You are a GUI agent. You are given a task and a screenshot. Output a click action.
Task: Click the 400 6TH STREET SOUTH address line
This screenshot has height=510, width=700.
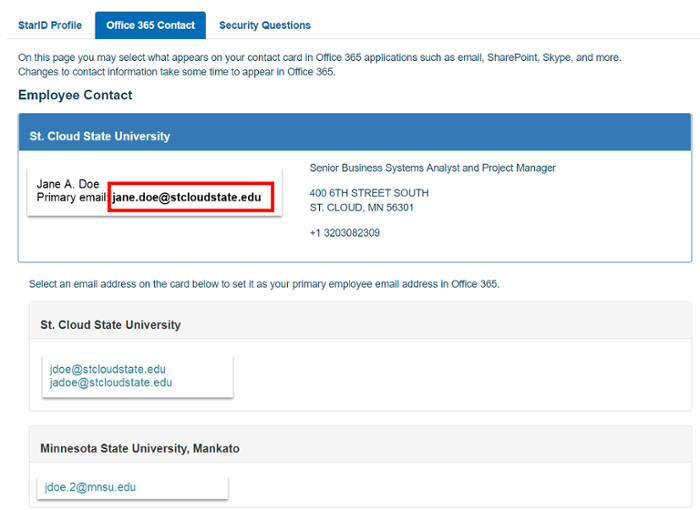click(369, 193)
